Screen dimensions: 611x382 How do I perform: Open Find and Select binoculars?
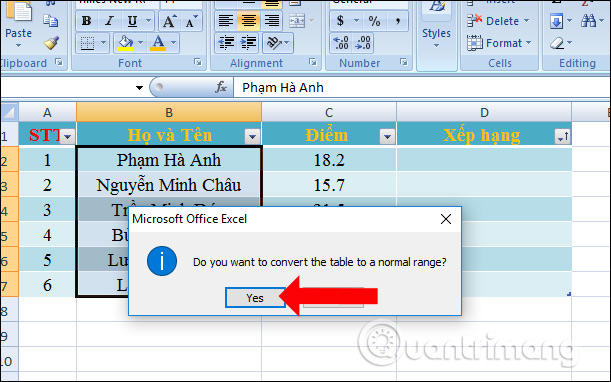point(588,21)
